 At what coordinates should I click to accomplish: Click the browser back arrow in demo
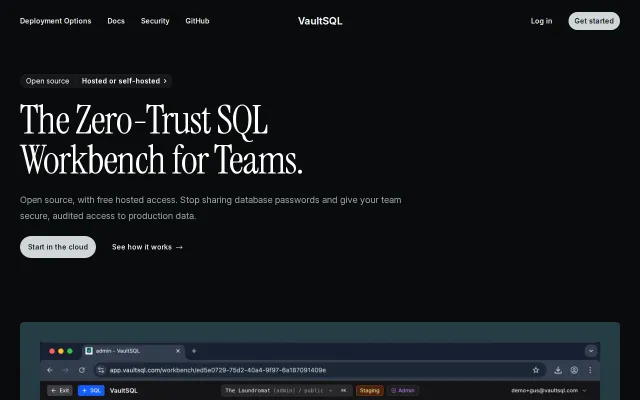point(50,370)
